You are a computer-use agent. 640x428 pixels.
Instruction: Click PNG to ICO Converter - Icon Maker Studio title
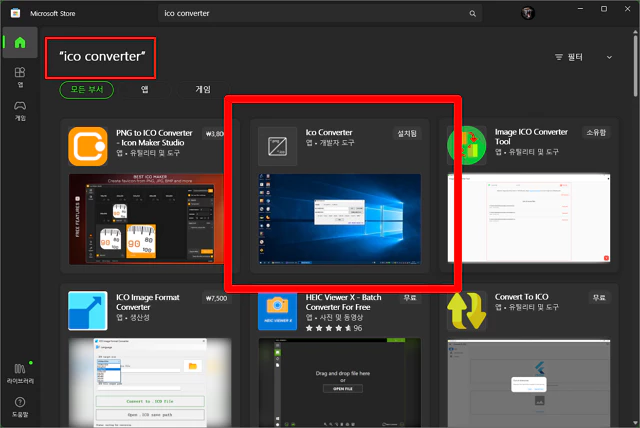coord(154,138)
